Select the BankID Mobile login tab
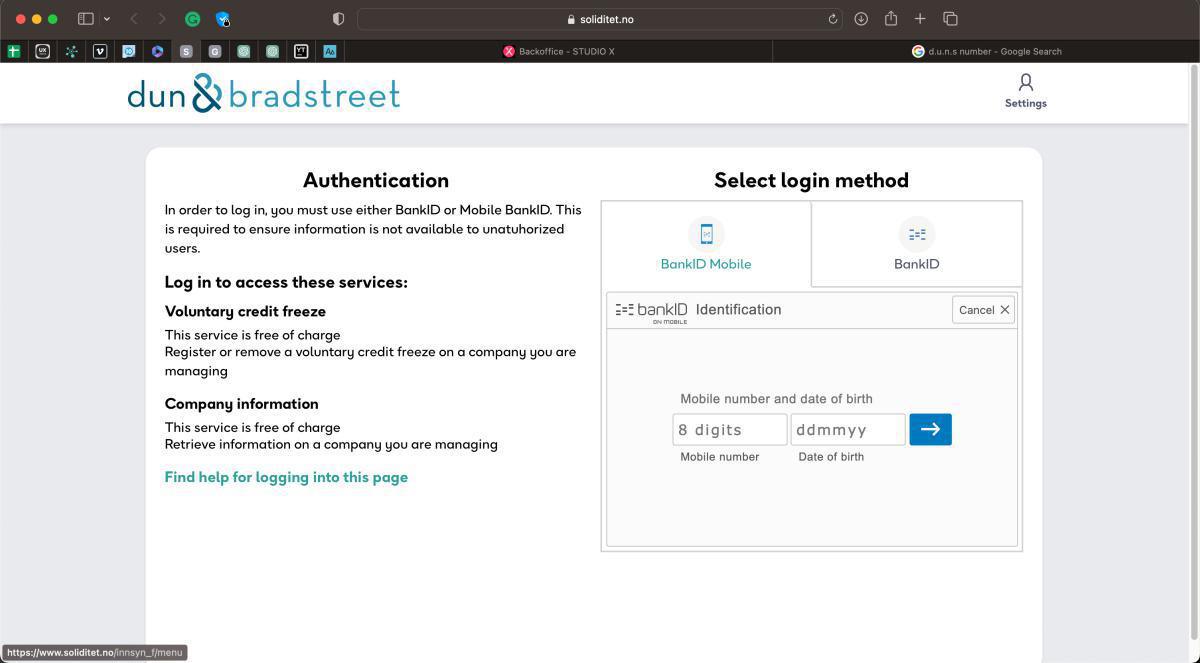The height and width of the screenshot is (663, 1200). [706, 245]
